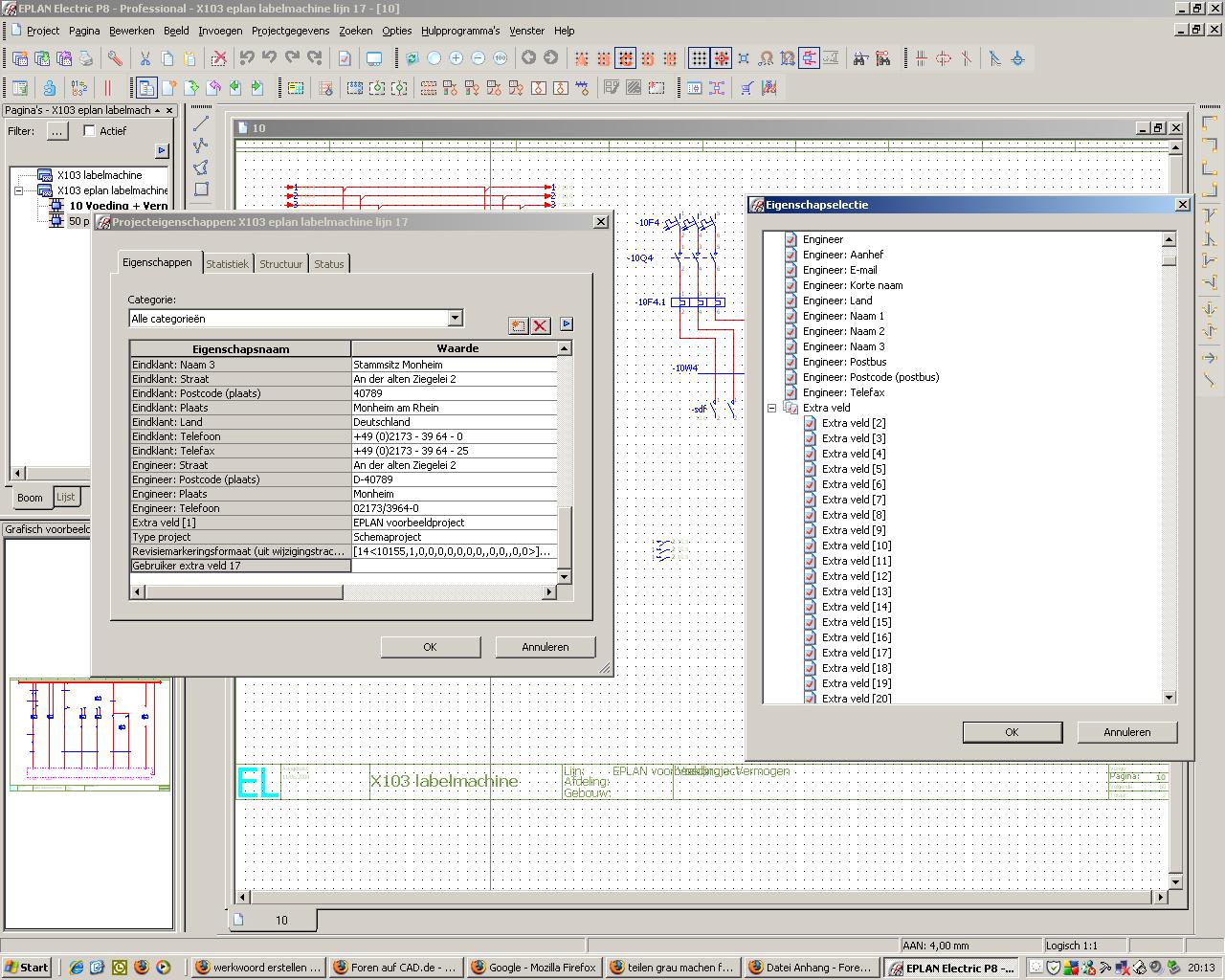
Task: Click the Zoom in plus magnifier
Action: [457, 58]
